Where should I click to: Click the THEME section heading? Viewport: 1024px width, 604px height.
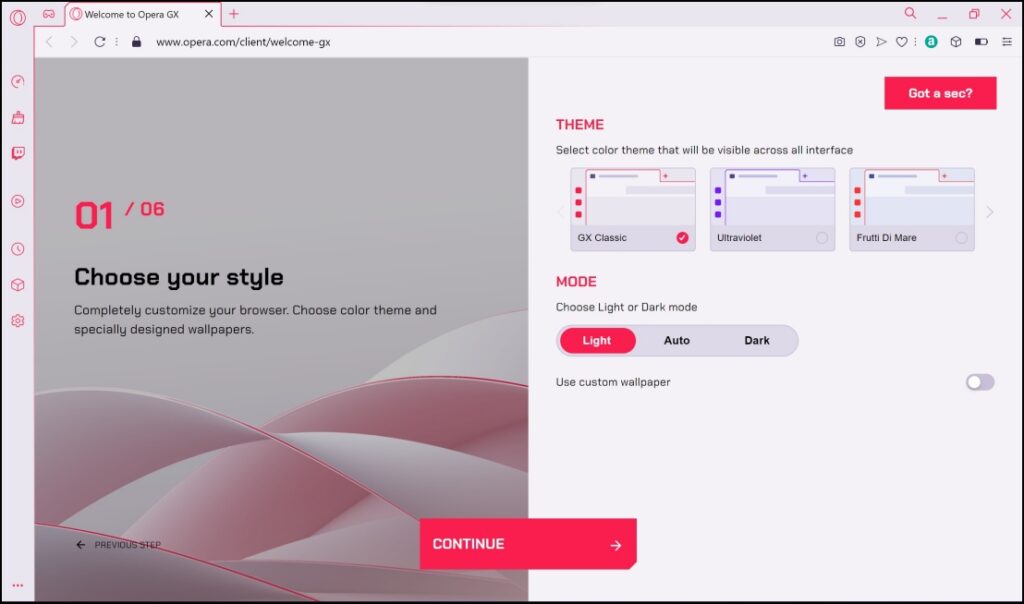click(580, 125)
